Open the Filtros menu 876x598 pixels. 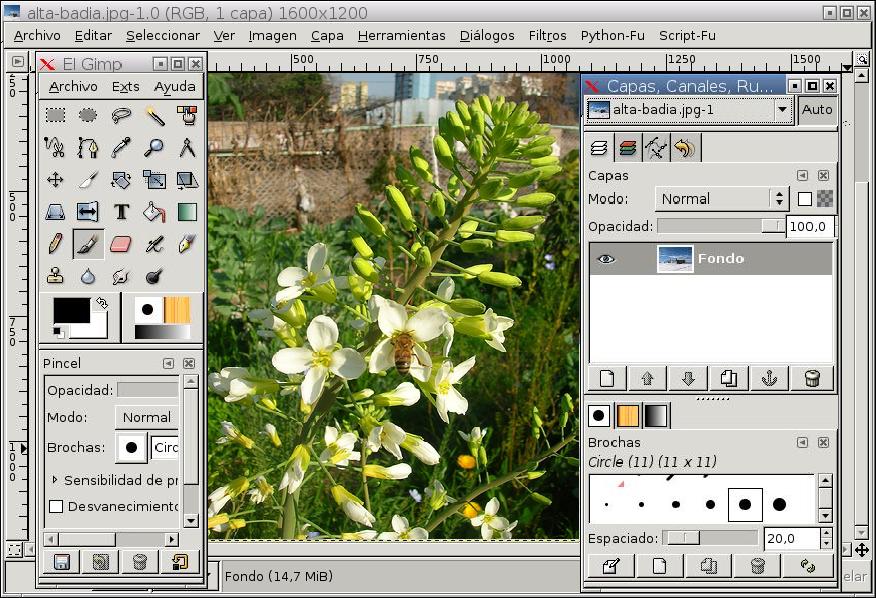[548, 36]
